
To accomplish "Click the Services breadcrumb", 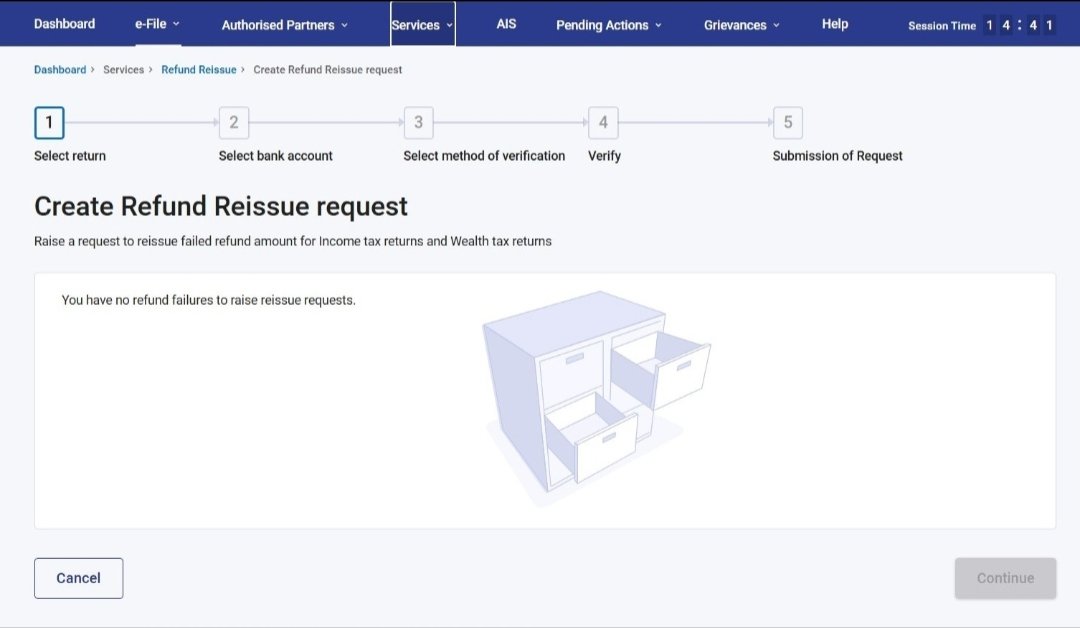I will coord(123,70).
